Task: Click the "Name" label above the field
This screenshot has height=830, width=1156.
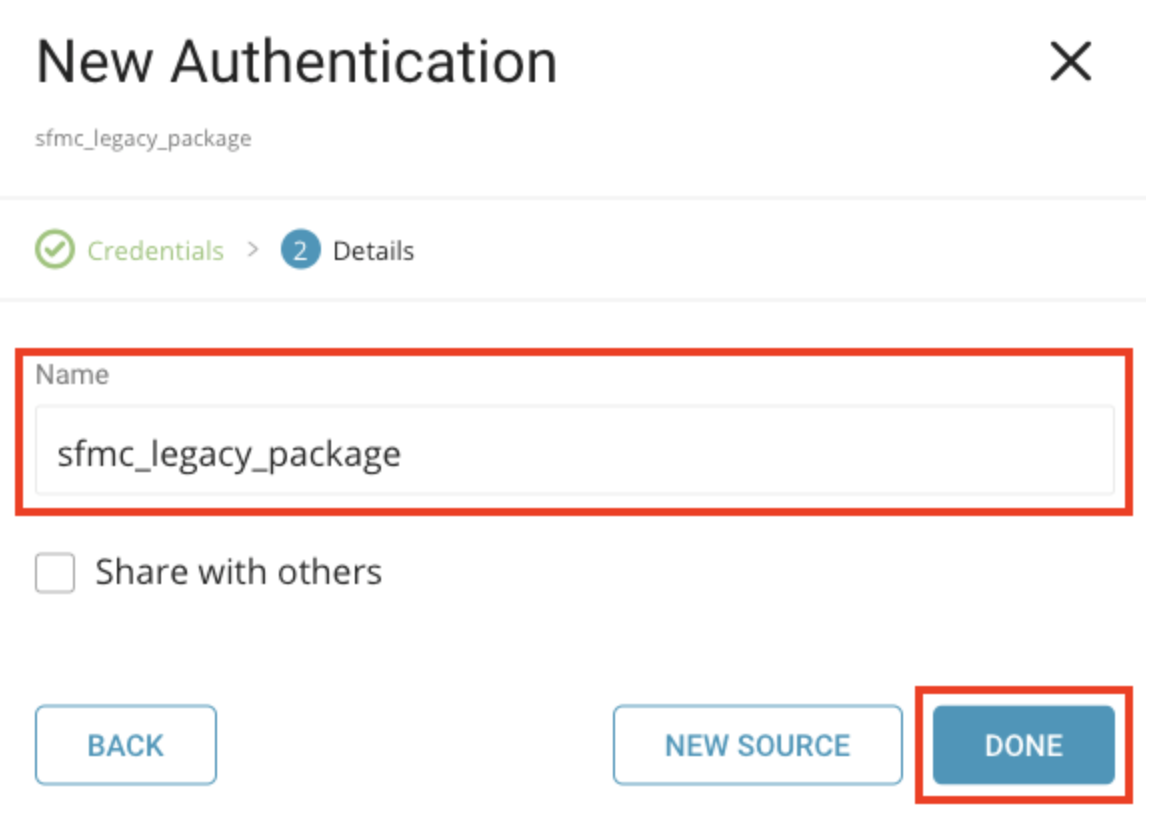Action: [72, 375]
